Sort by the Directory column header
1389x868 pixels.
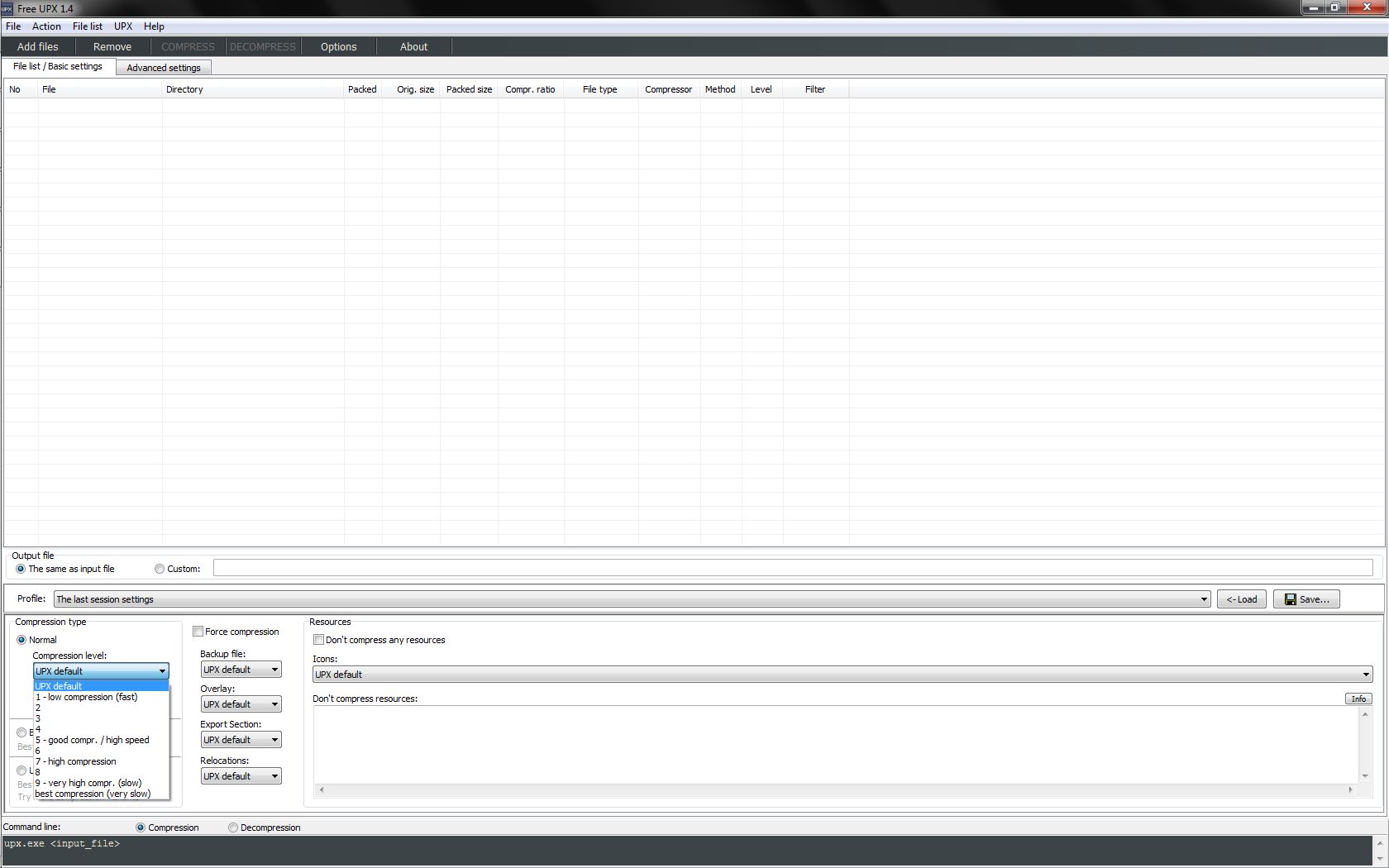tap(253, 89)
